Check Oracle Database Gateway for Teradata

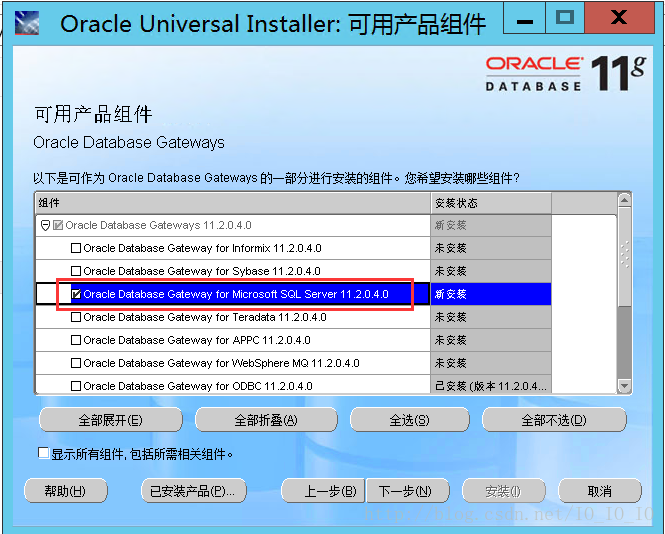(75, 317)
